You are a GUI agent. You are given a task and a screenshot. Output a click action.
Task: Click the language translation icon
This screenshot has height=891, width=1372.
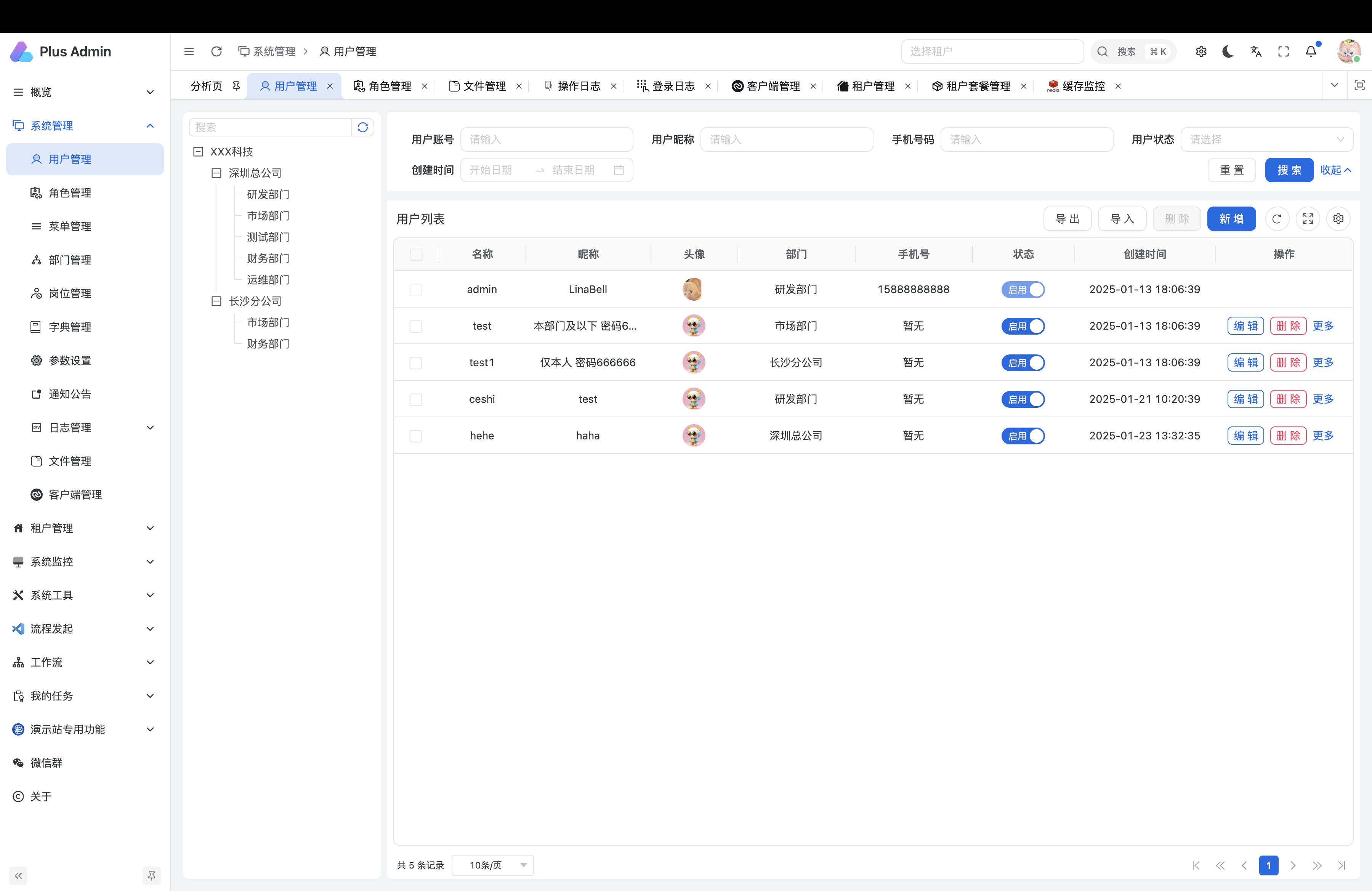tap(1255, 52)
